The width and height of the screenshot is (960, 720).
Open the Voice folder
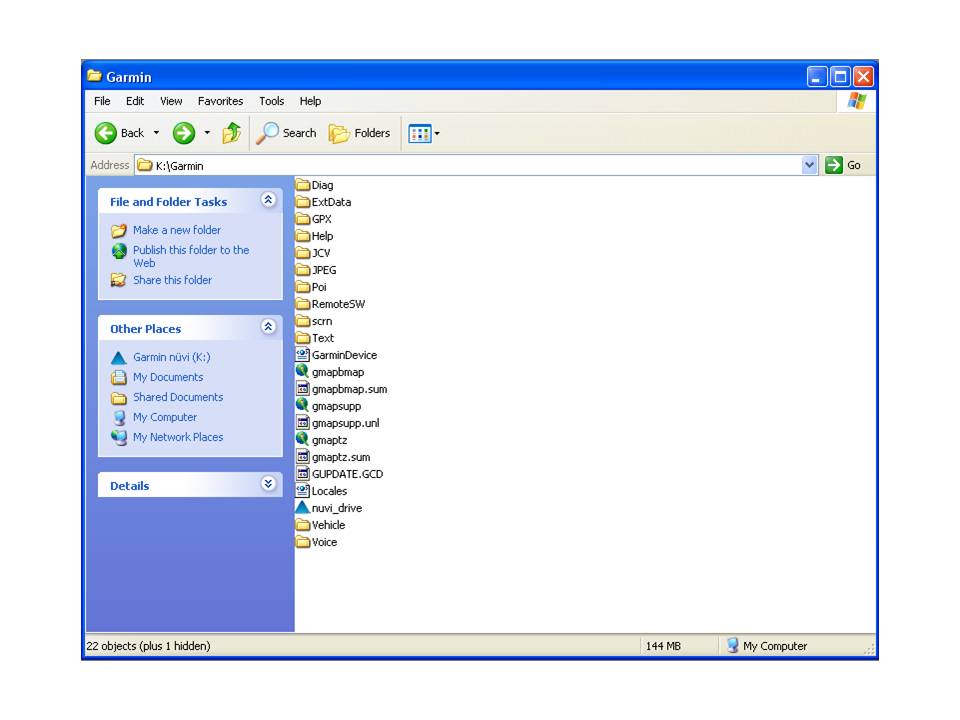tap(323, 542)
